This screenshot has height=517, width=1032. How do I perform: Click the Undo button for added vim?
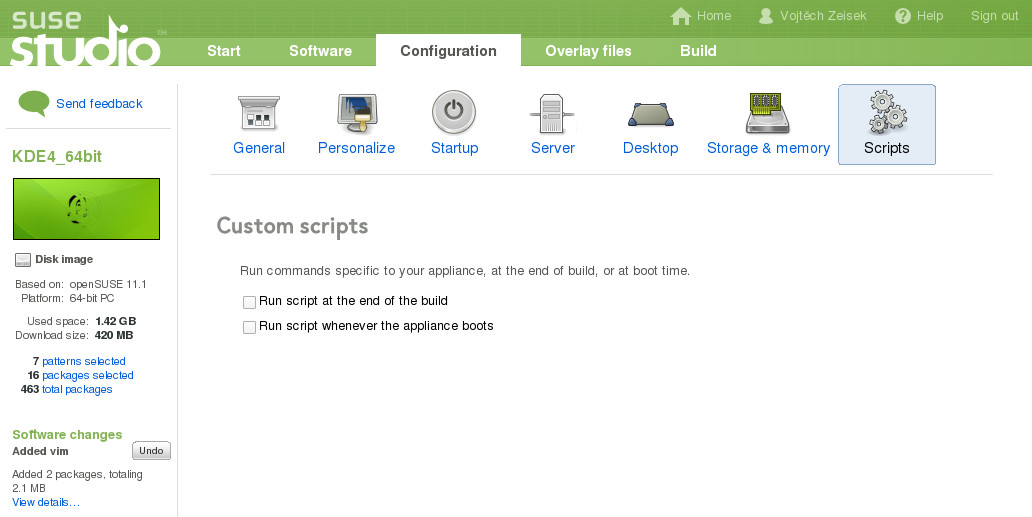pyautogui.click(x=151, y=451)
